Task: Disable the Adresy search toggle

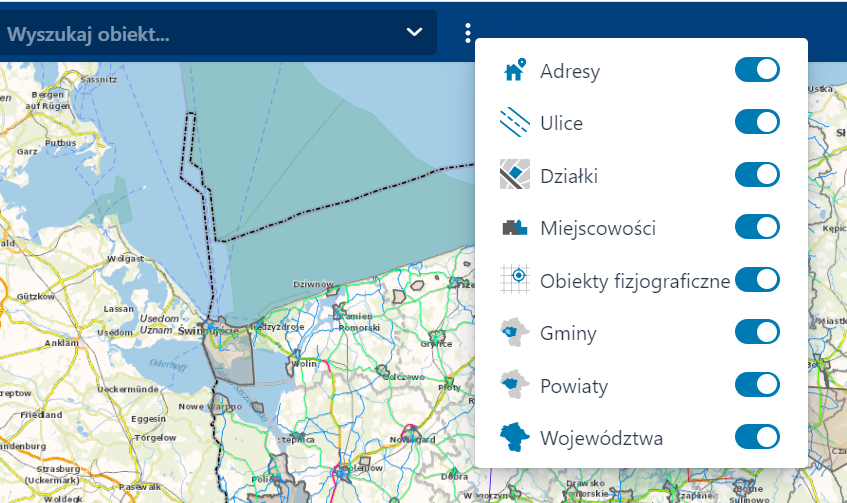Action: click(x=757, y=70)
